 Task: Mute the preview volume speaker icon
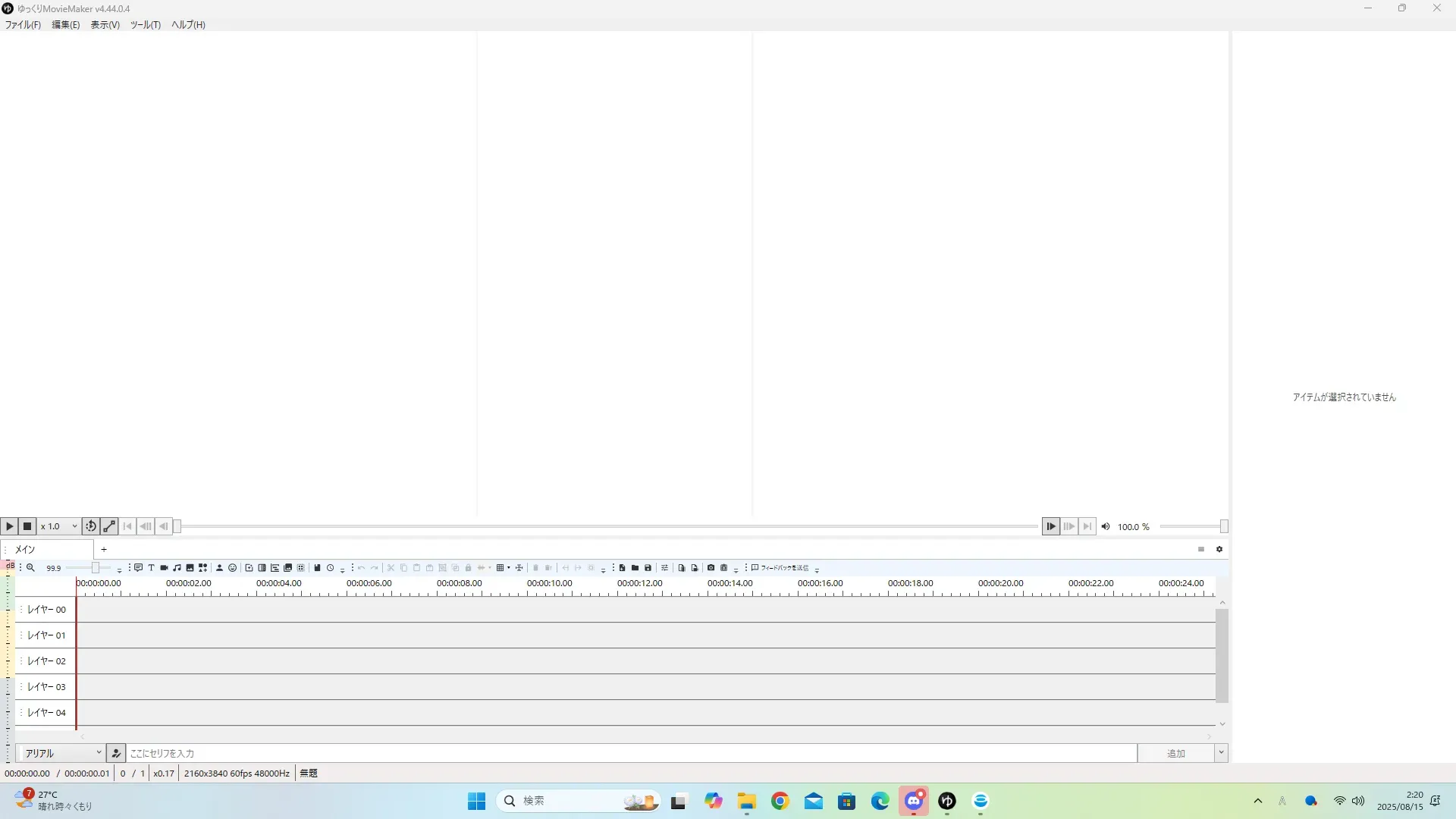coord(1106,526)
